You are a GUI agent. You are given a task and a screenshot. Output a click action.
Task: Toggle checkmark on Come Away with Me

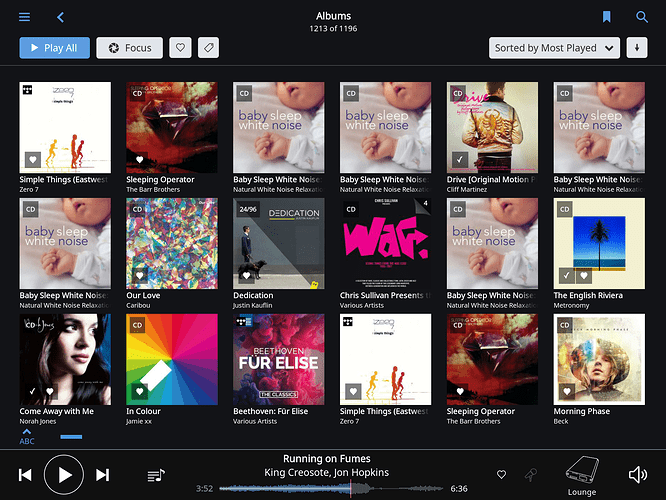tap(33, 391)
